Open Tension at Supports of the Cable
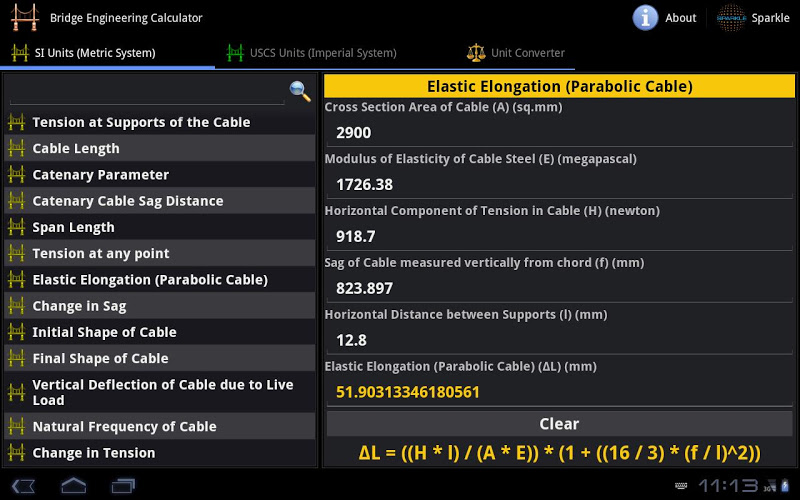 point(160,122)
